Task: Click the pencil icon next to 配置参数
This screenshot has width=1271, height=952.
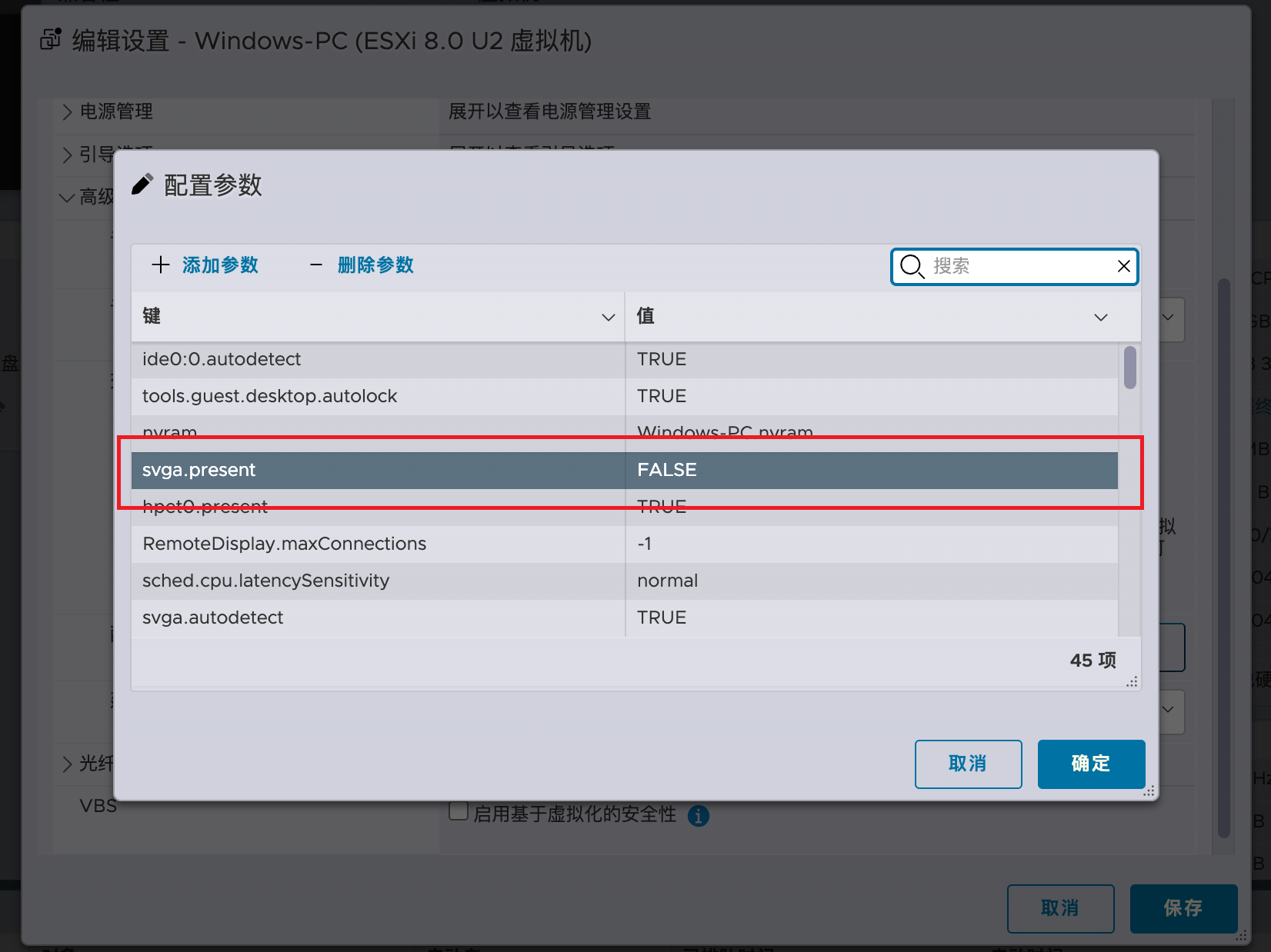Action: pos(142,185)
